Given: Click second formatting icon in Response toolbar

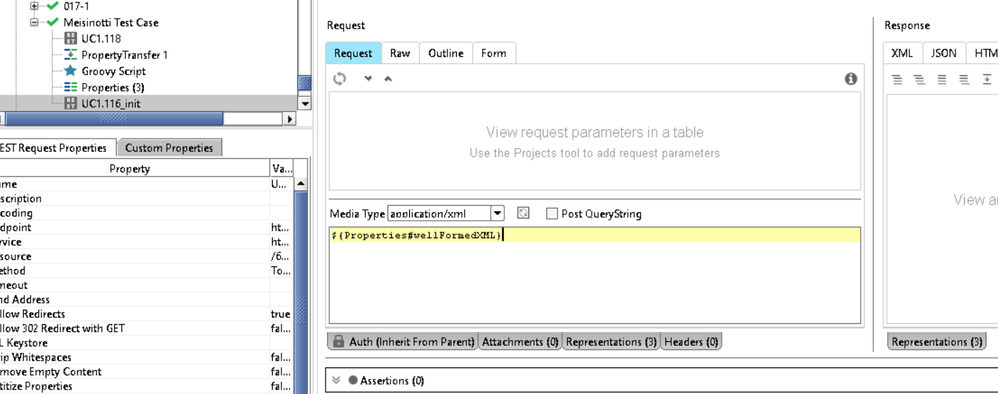Looking at the screenshot, I should (x=919, y=80).
